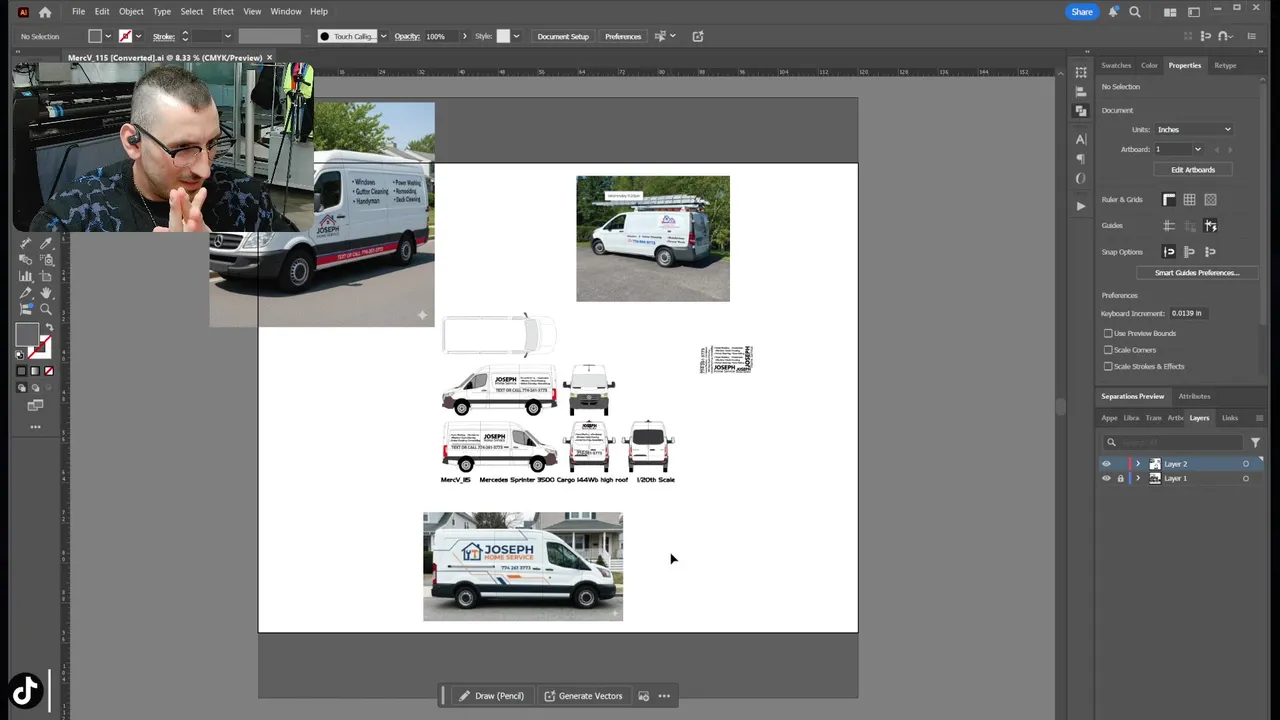Open graphic Style dropdown
The width and height of the screenshot is (1280, 720).
tap(516, 36)
